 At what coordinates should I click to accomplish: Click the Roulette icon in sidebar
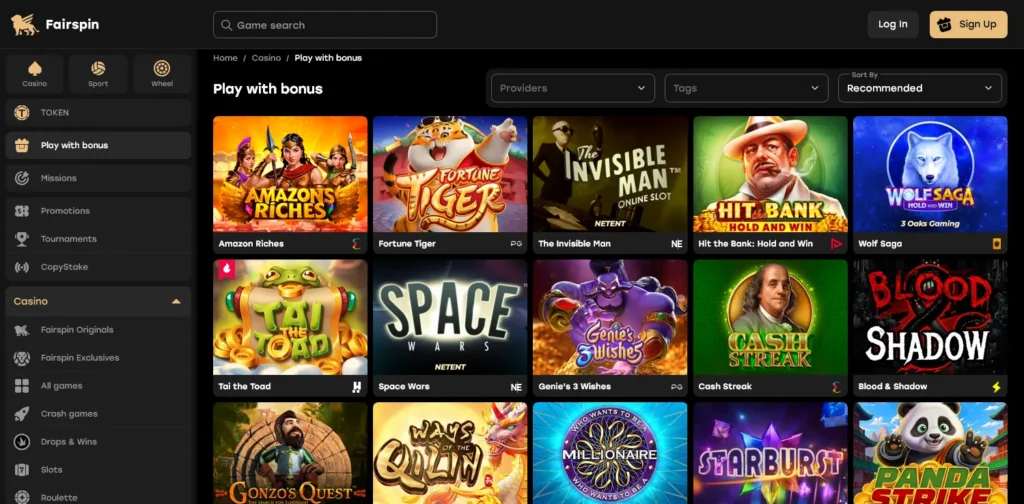coord(22,497)
